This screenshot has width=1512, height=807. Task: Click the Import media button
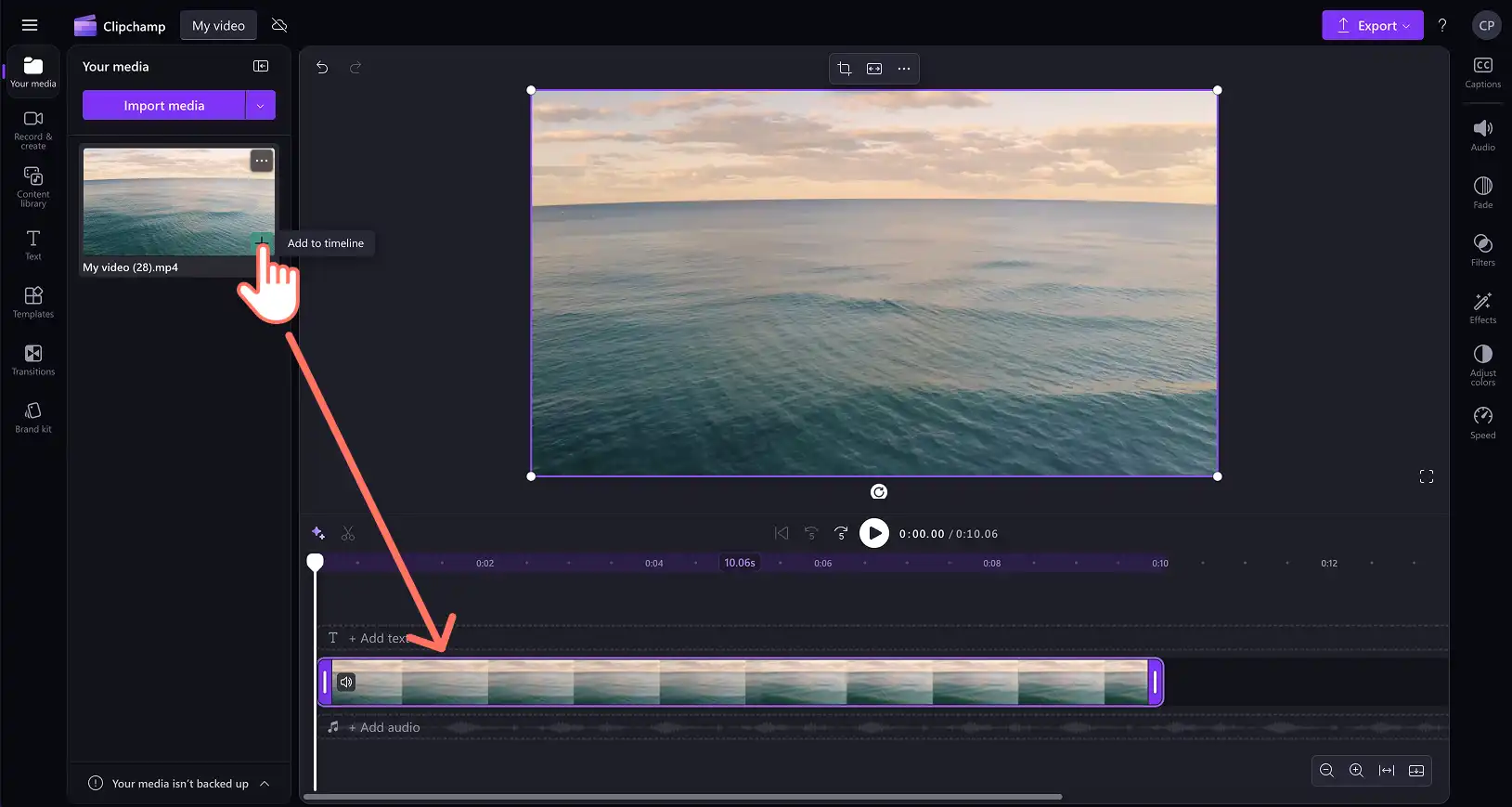(164, 105)
